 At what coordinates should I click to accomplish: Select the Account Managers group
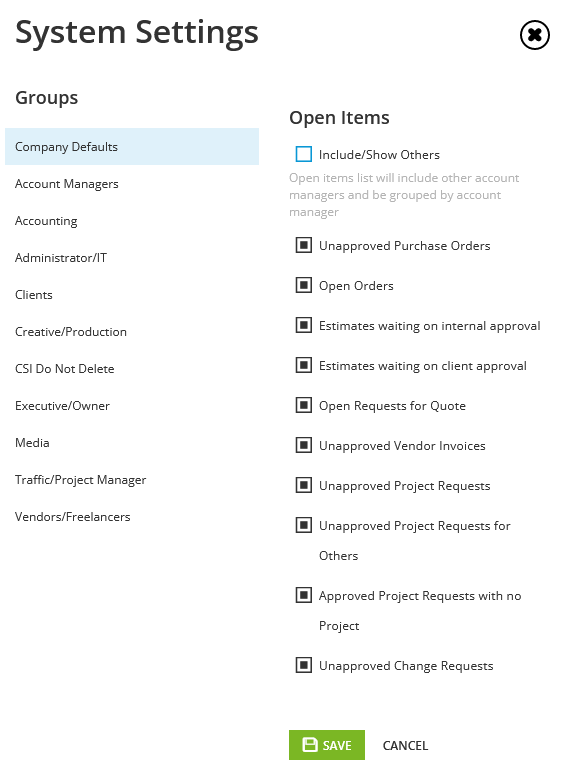point(132,184)
